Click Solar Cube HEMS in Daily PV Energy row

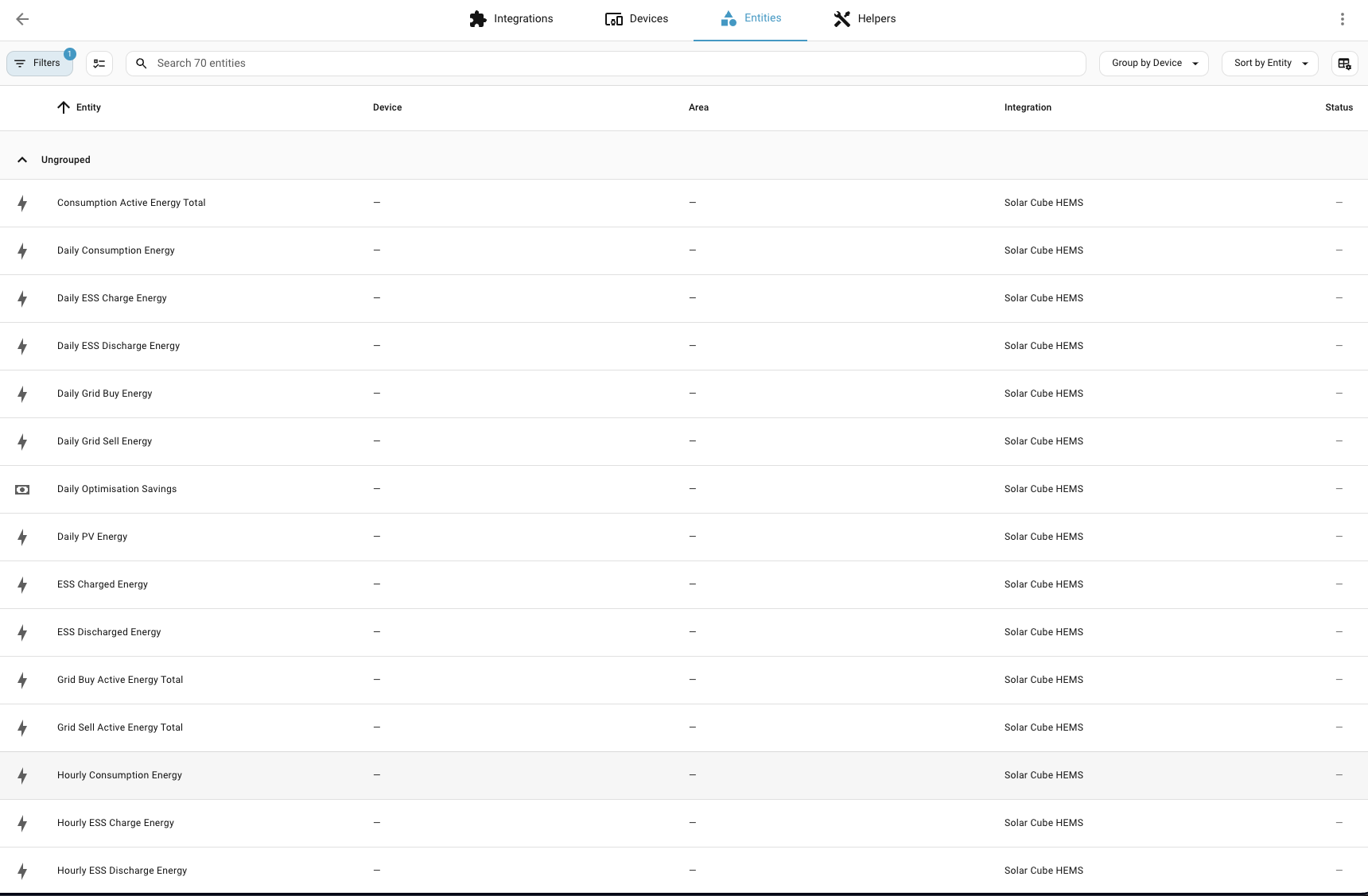1043,537
